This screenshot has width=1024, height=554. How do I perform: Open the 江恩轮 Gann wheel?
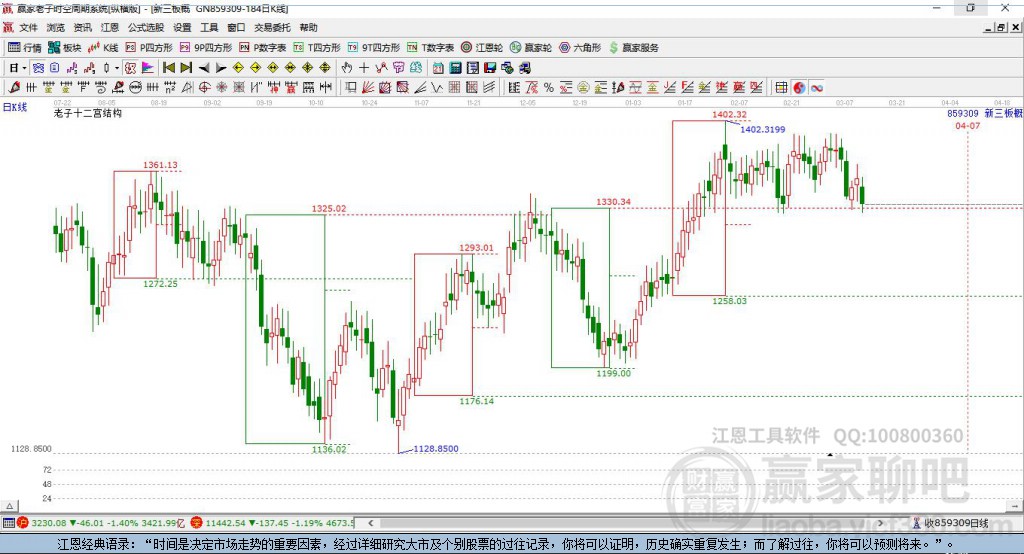482,48
